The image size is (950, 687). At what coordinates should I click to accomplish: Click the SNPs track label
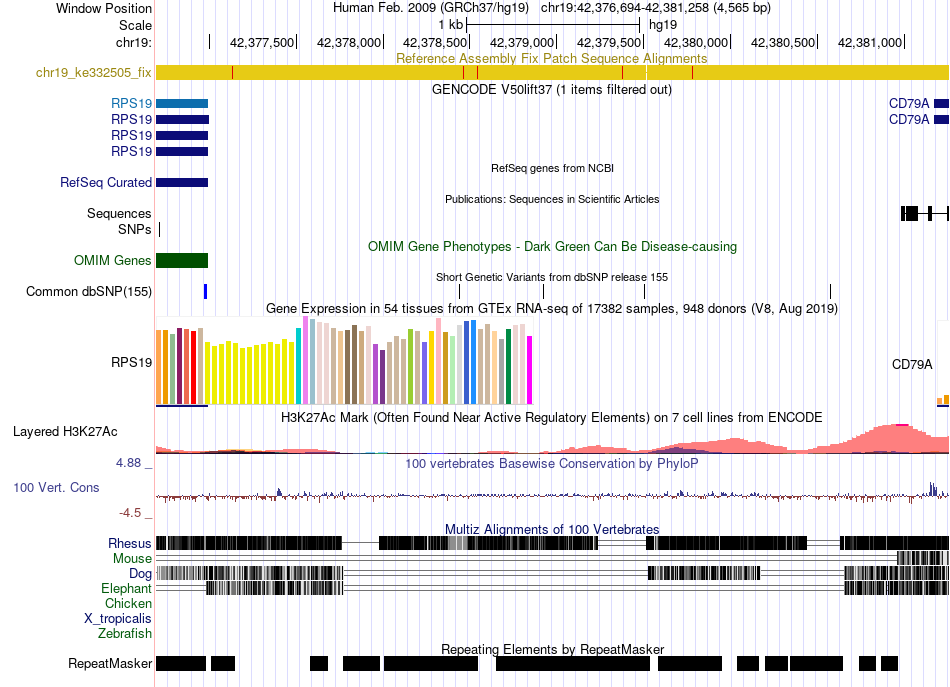point(135,230)
